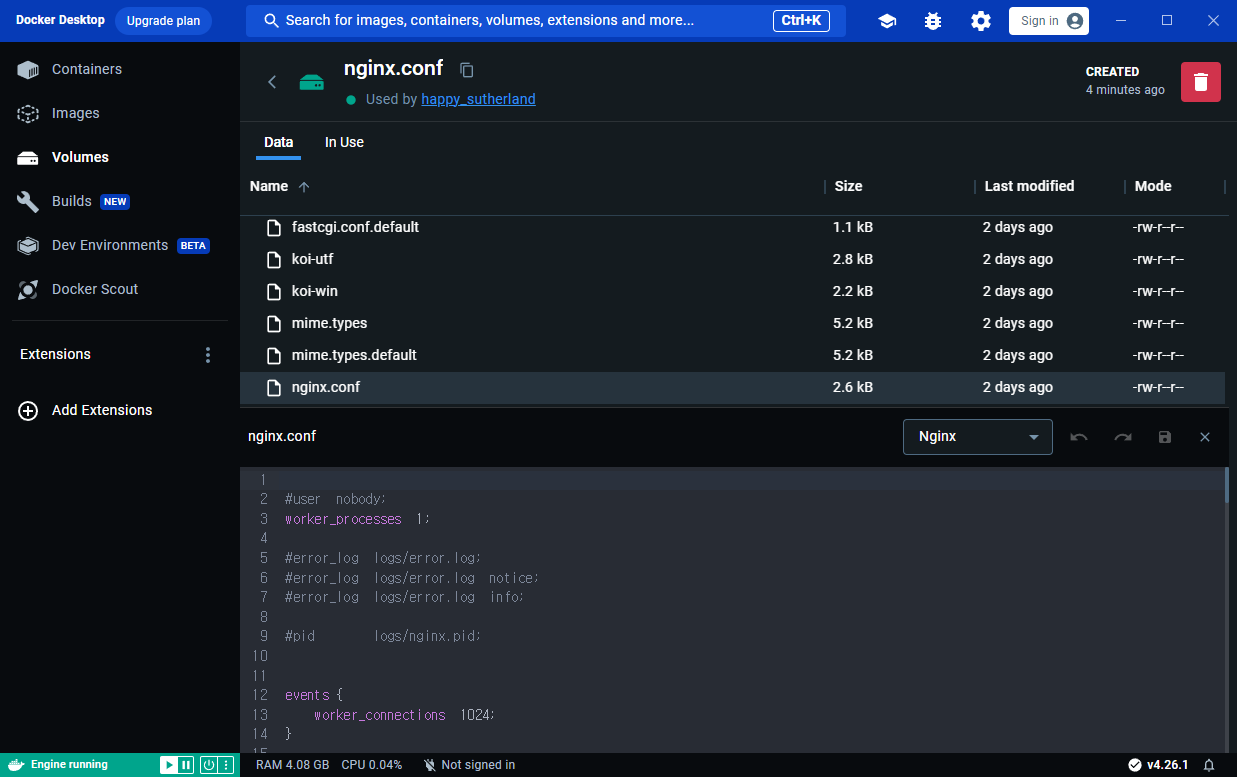Click the bug Troubleshoot icon
1237x777 pixels.
pyautogui.click(x=933, y=21)
